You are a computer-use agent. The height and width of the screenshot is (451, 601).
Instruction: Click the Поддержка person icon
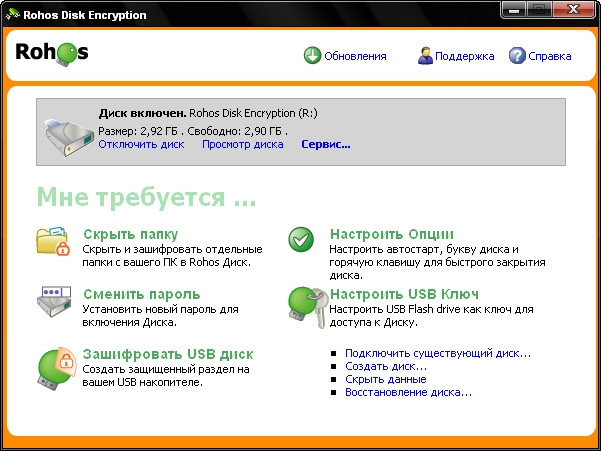tap(425, 56)
